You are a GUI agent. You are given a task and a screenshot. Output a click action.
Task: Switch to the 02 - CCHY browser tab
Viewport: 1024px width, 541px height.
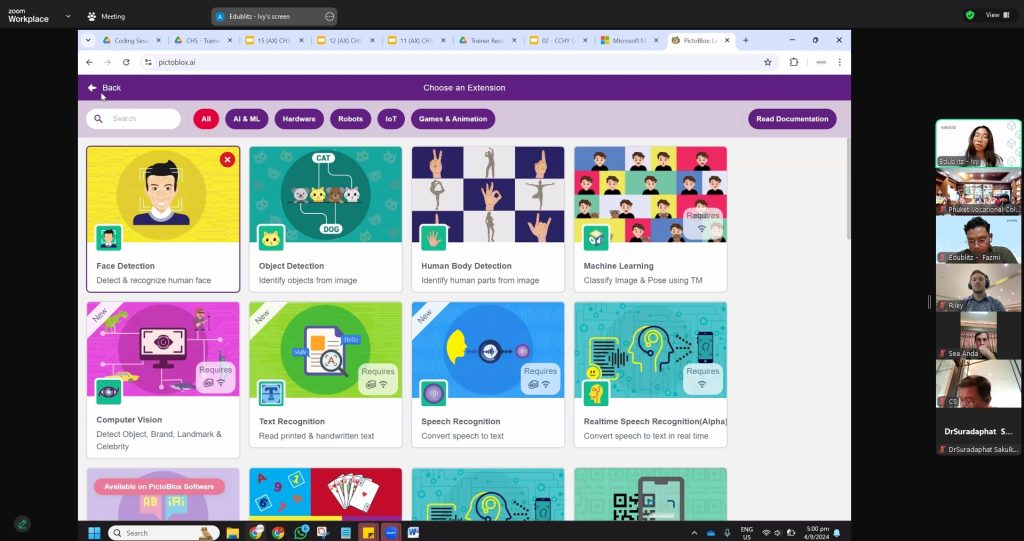pos(558,41)
